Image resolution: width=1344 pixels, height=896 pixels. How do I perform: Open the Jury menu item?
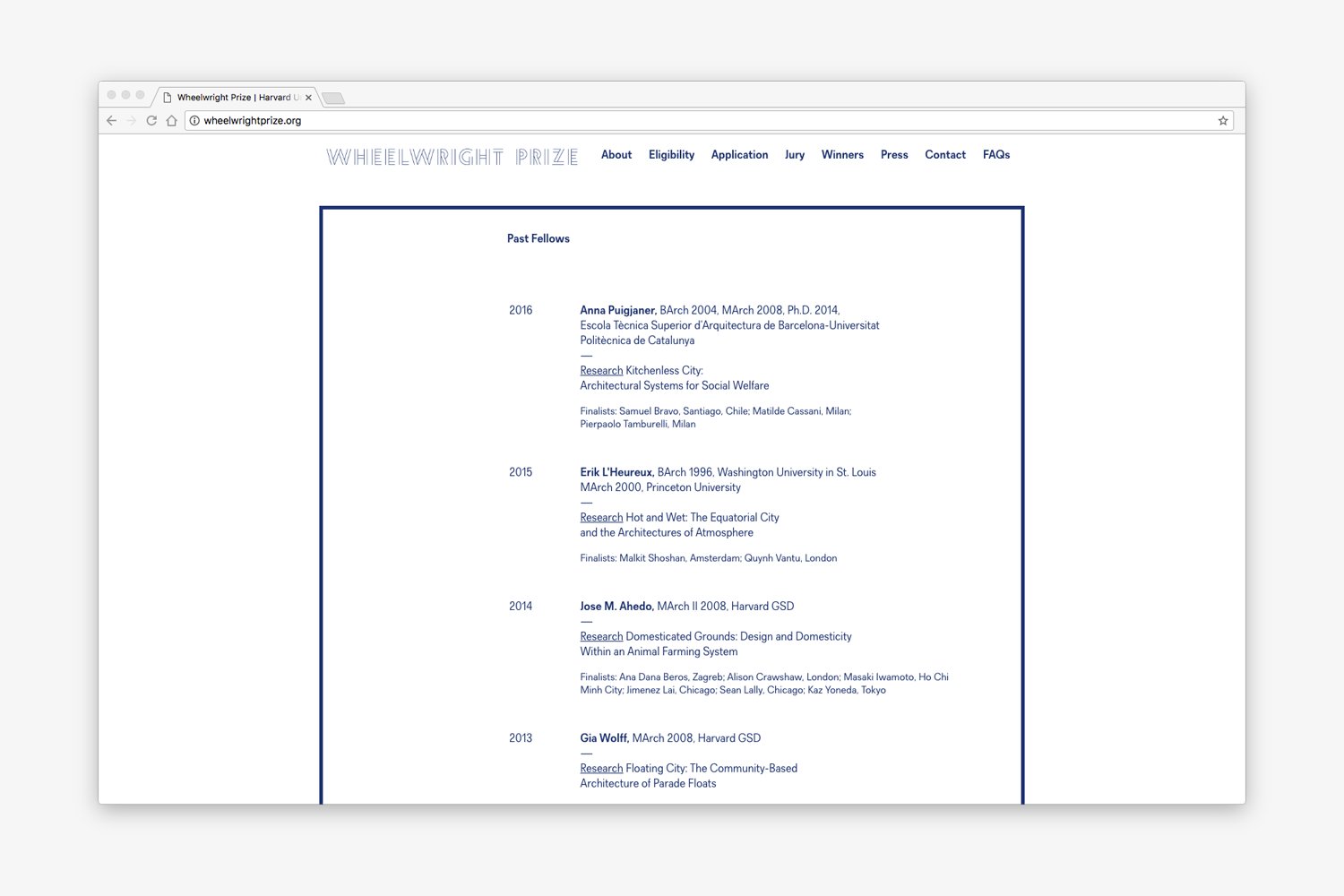795,155
